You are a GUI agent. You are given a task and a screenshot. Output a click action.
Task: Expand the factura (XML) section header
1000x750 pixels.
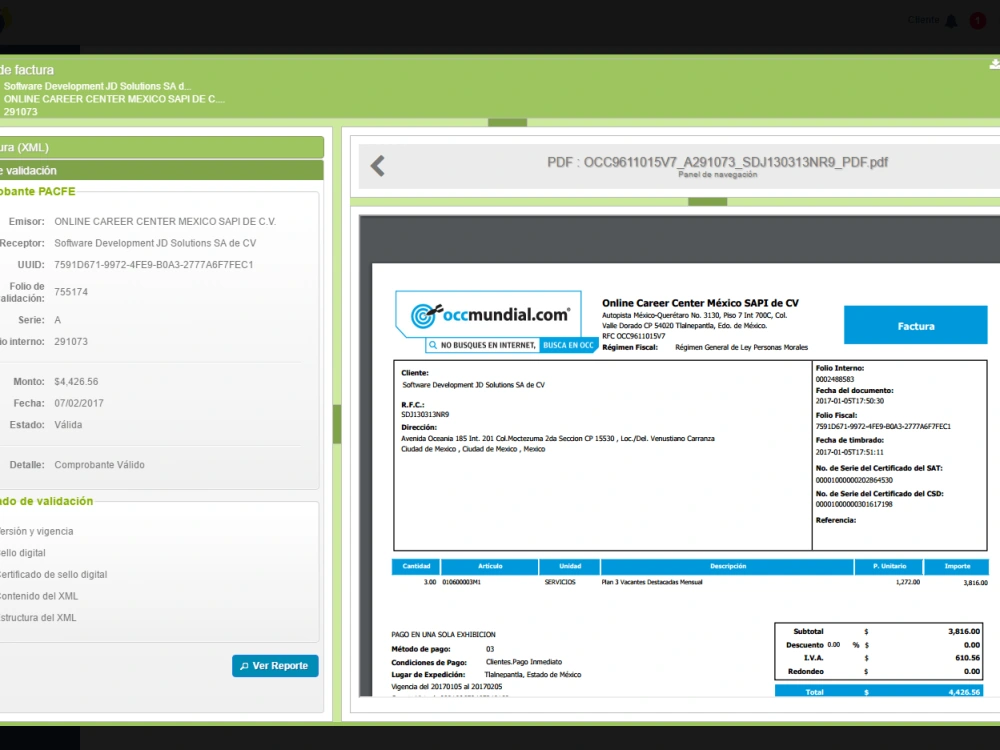(x=161, y=147)
